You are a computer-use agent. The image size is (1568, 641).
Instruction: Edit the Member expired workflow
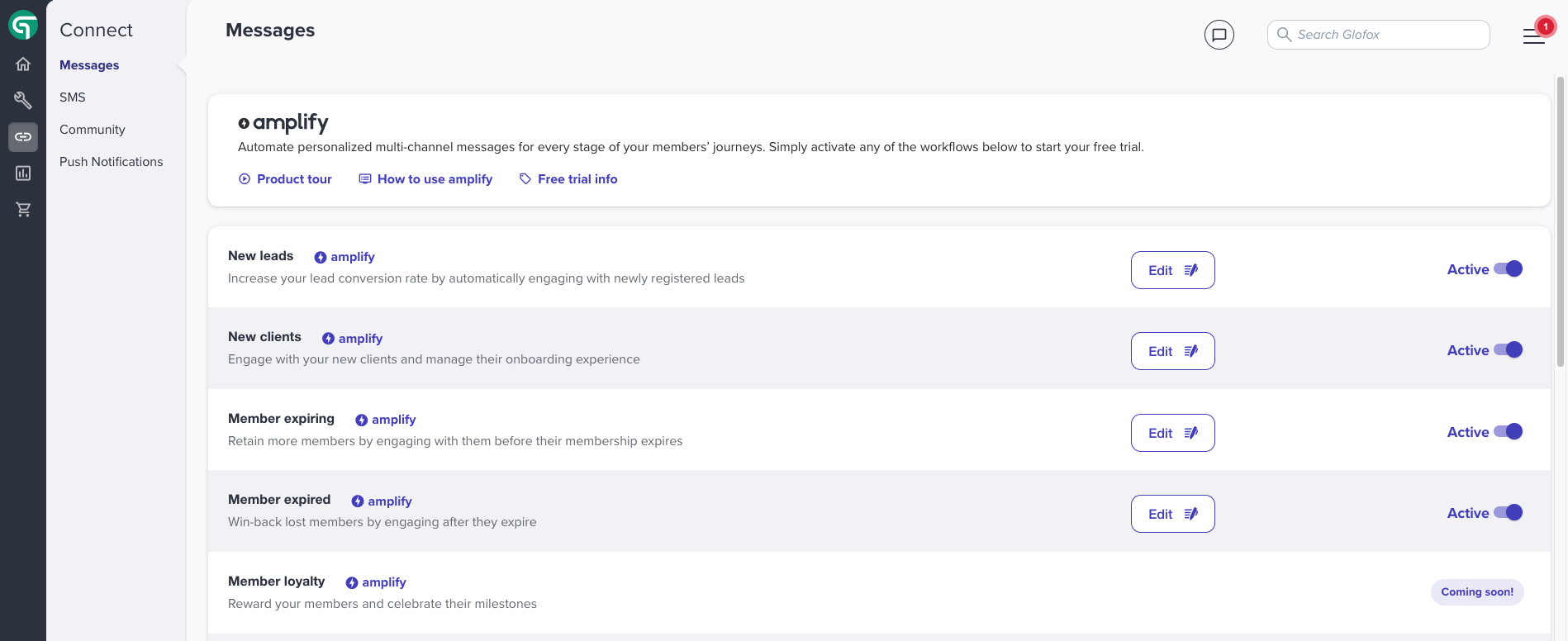[1173, 514]
